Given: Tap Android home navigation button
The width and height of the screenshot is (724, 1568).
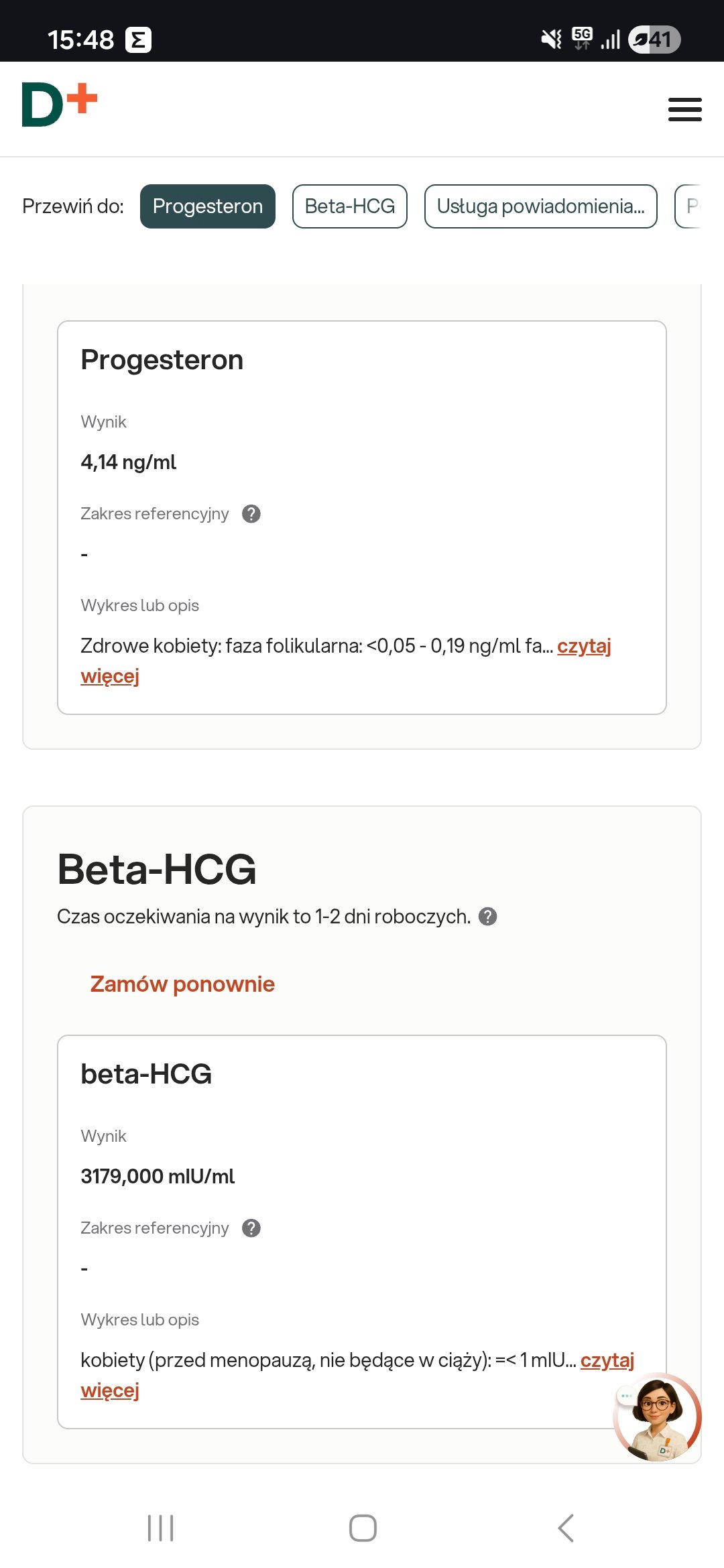Looking at the screenshot, I should [363, 1528].
